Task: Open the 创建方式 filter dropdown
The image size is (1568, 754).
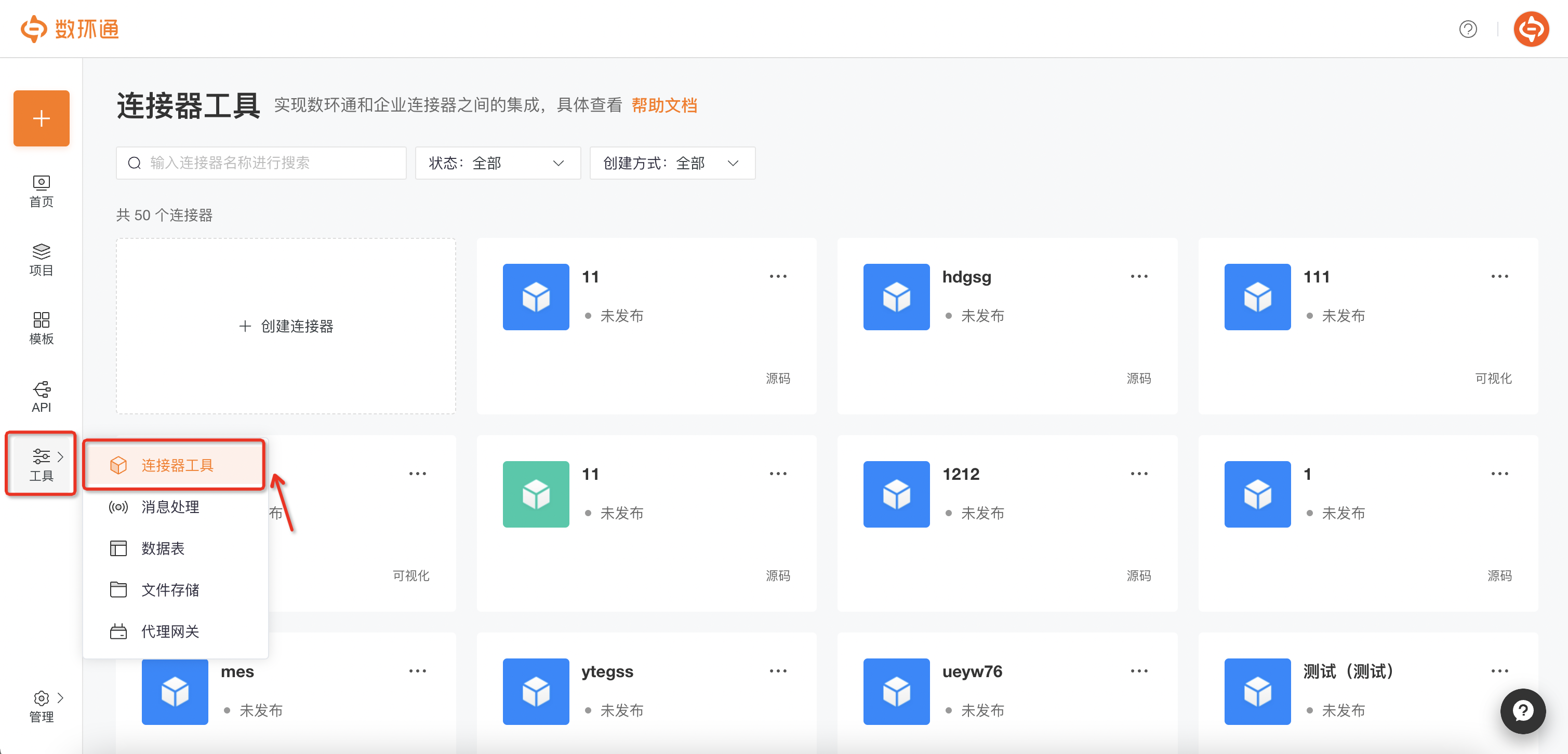Action: coord(672,163)
